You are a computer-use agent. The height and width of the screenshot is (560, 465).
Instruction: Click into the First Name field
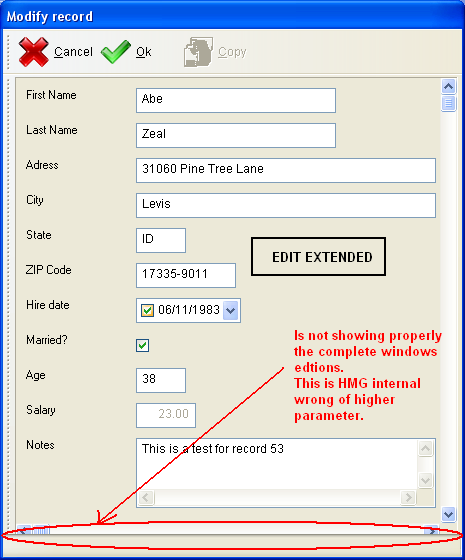pos(236,100)
